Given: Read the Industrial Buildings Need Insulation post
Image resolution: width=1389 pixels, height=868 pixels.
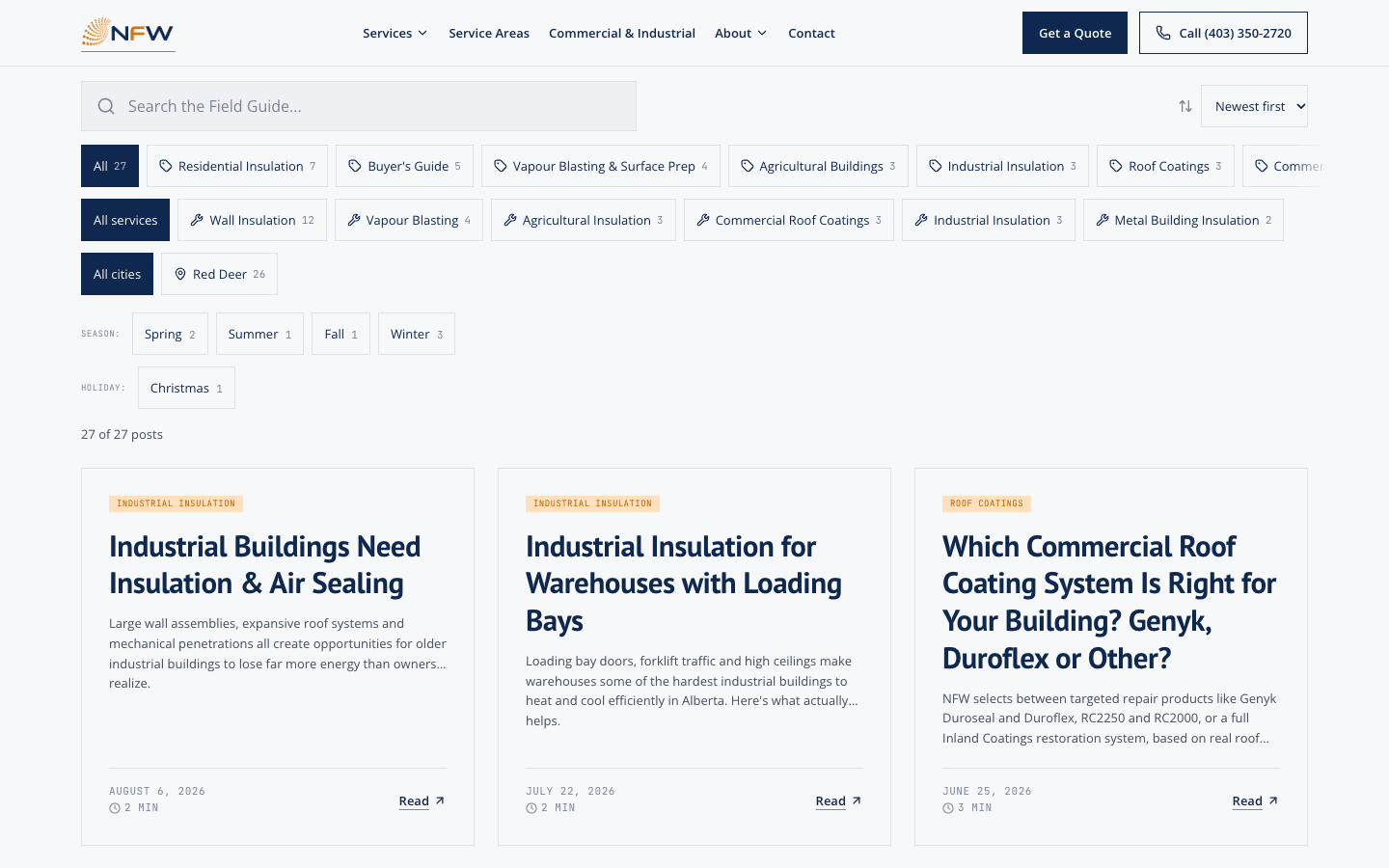Looking at the screenshot, I should pos(422,800).
